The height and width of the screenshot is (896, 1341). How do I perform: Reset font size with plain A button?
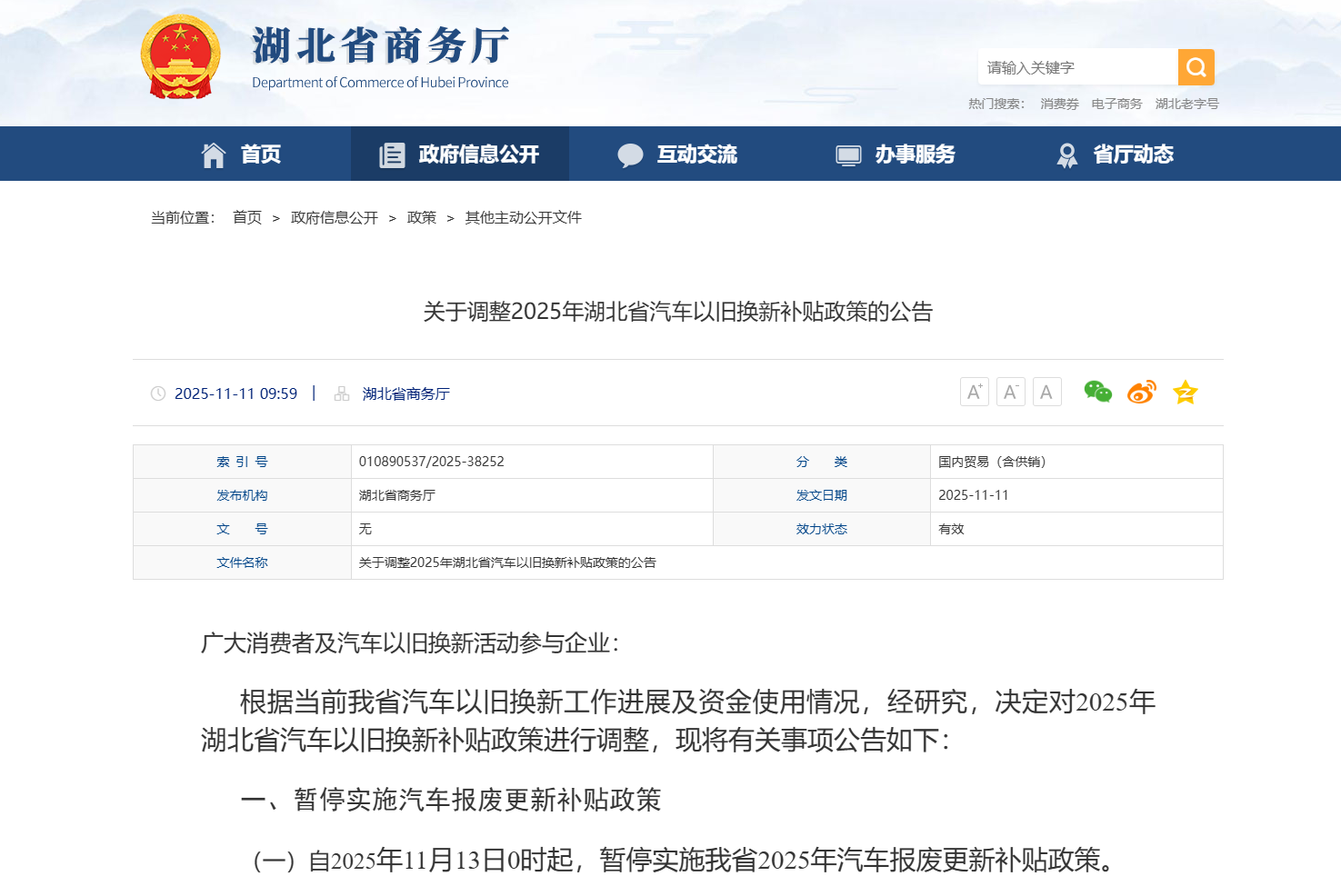pyautogui.click(x=1046, y=392)
